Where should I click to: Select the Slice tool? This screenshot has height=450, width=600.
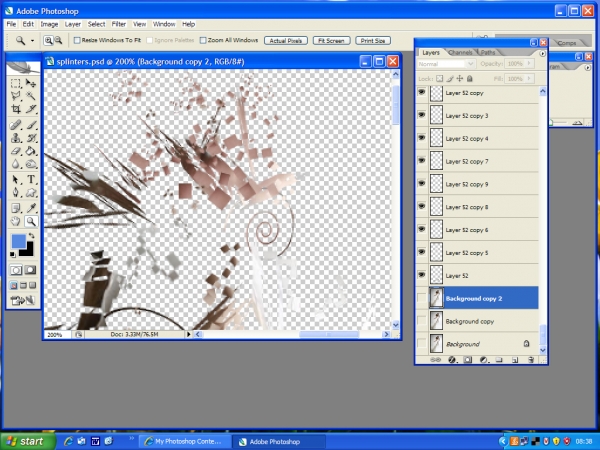pyautogui.click(x=31, y=109)
